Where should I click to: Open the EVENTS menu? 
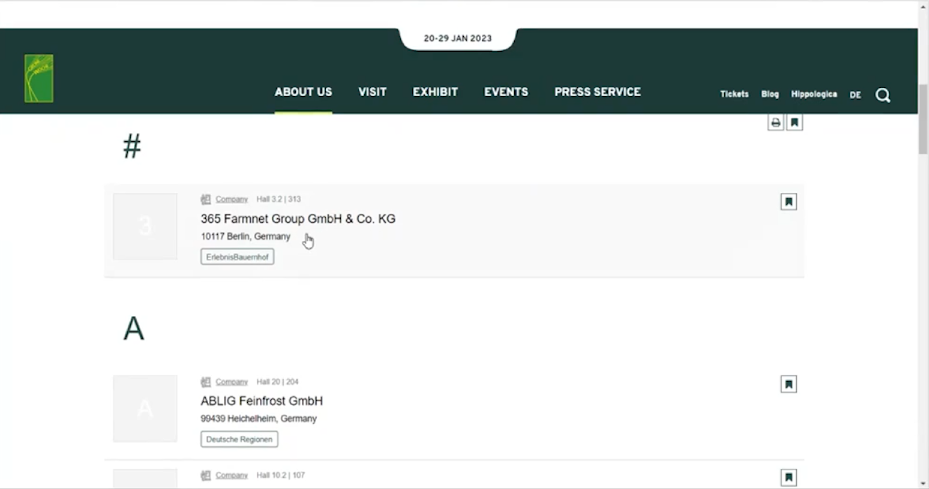click(x=506, y=92)
